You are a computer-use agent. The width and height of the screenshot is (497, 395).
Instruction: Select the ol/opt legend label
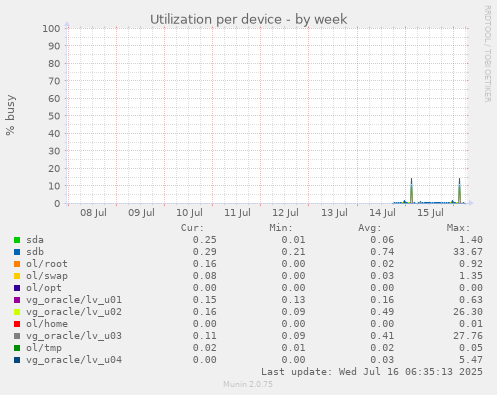pyautogui.click(x=44, y=288)
